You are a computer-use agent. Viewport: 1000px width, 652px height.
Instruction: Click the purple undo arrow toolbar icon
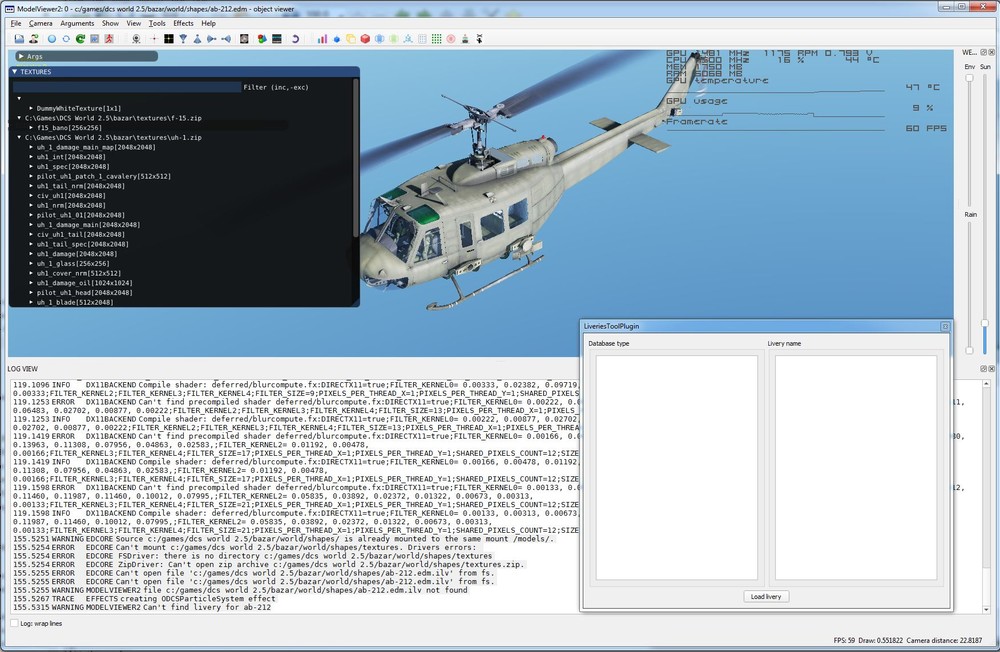(x=294, y=39)
